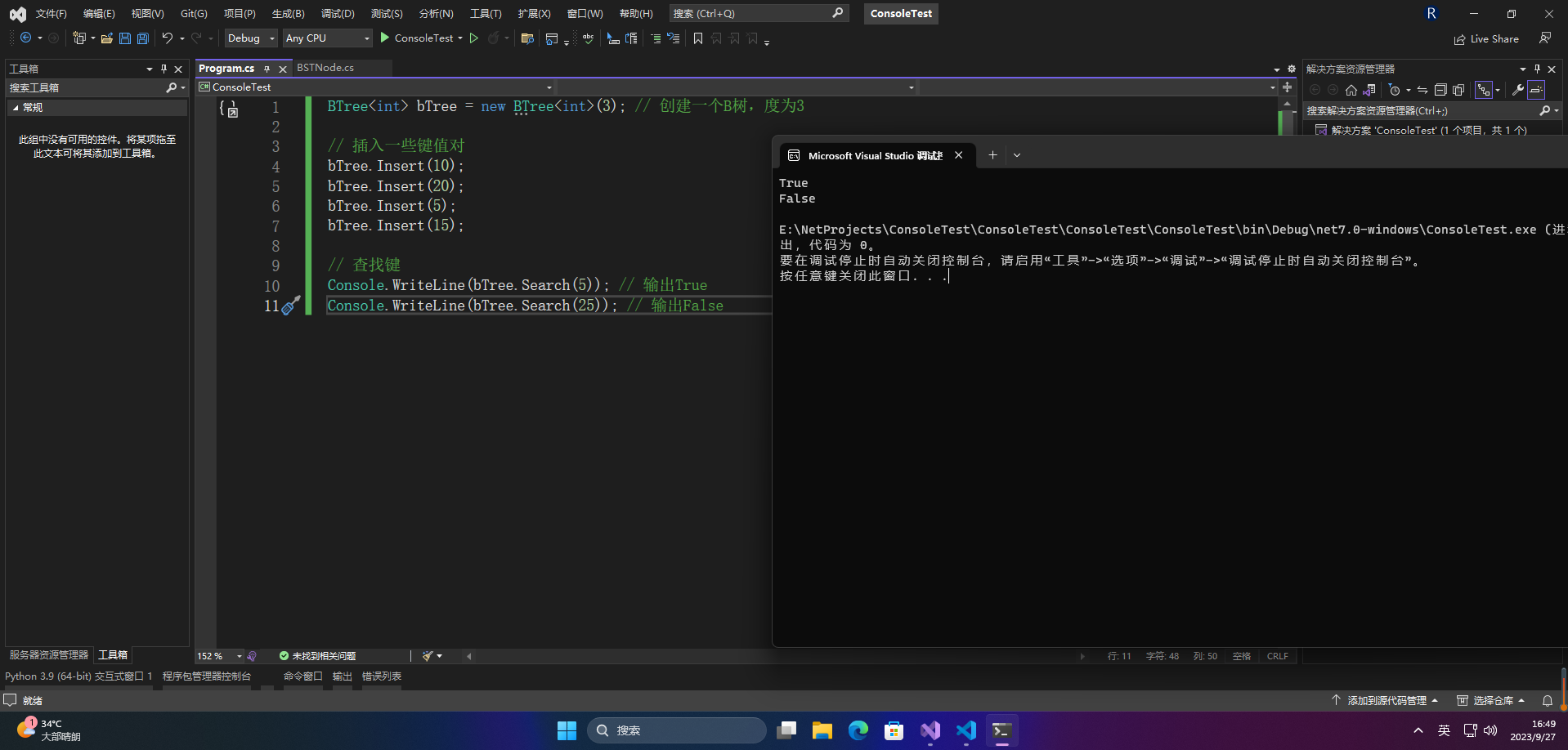This screenshot has height=750, width=1568.
Task: Click the uncomment selected lines icon
Action: pos(674,38)
